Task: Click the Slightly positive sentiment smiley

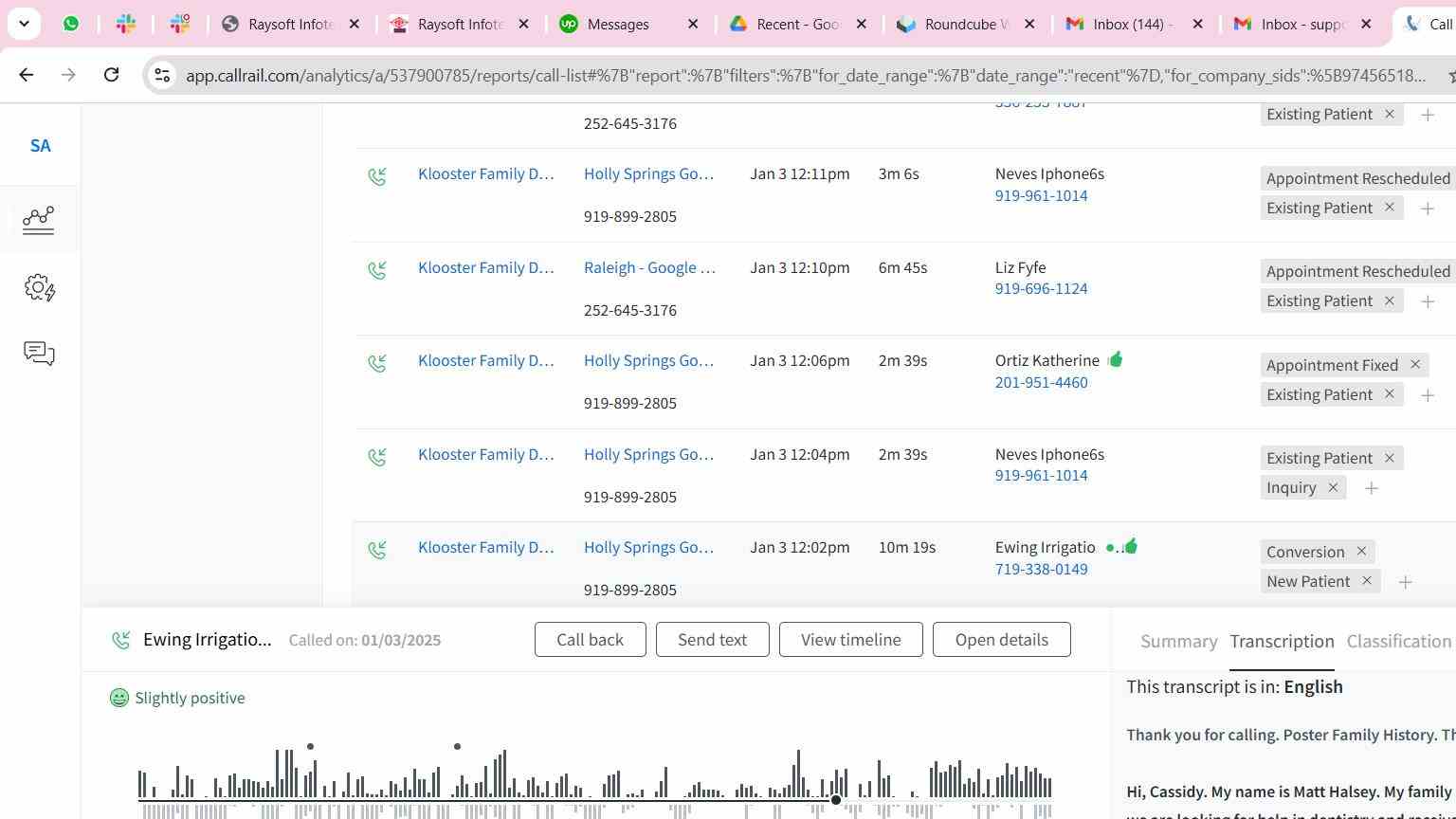Action: [119, 698]
